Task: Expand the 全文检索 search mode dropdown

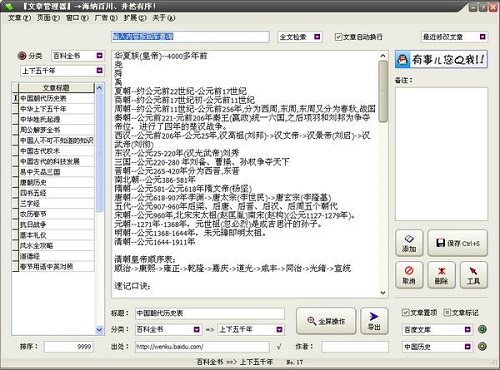Action: click(x=317, y=37)
